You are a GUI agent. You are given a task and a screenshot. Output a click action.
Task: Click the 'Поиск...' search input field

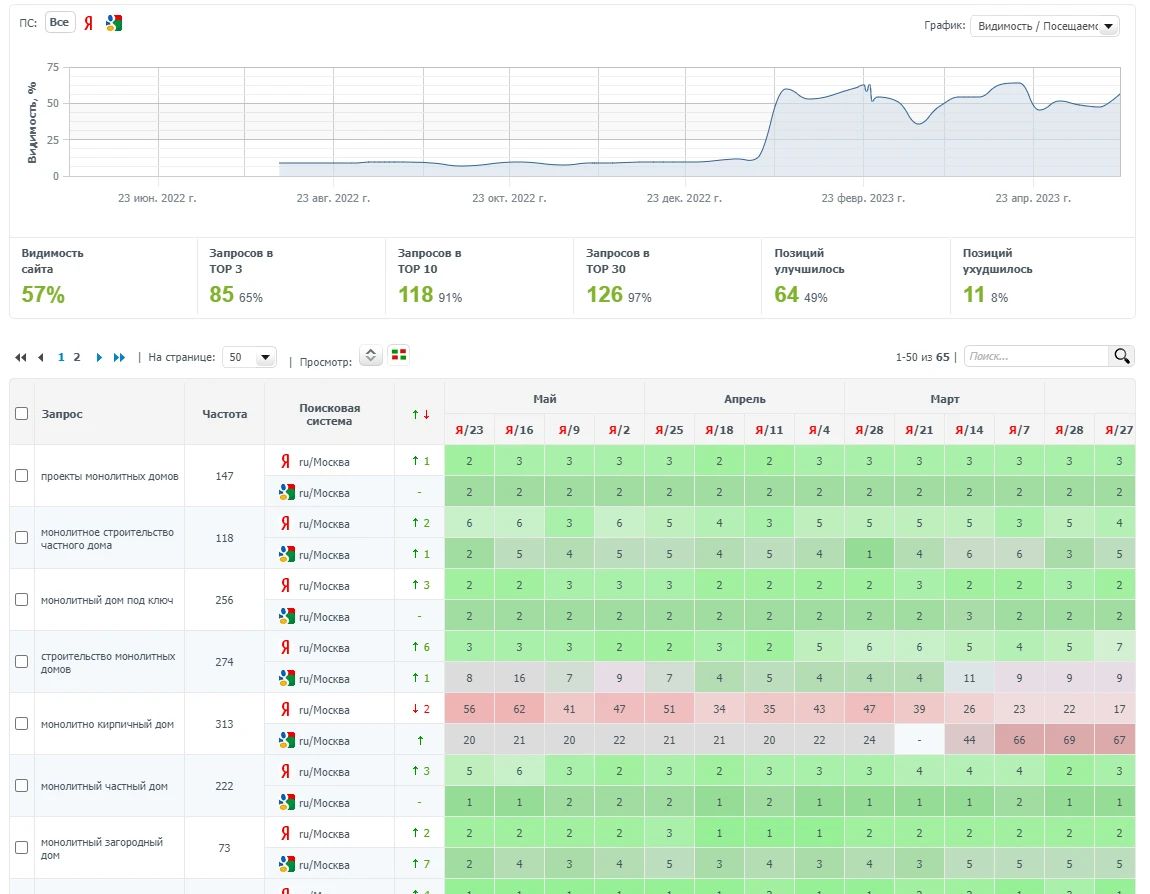(1036, 356)
